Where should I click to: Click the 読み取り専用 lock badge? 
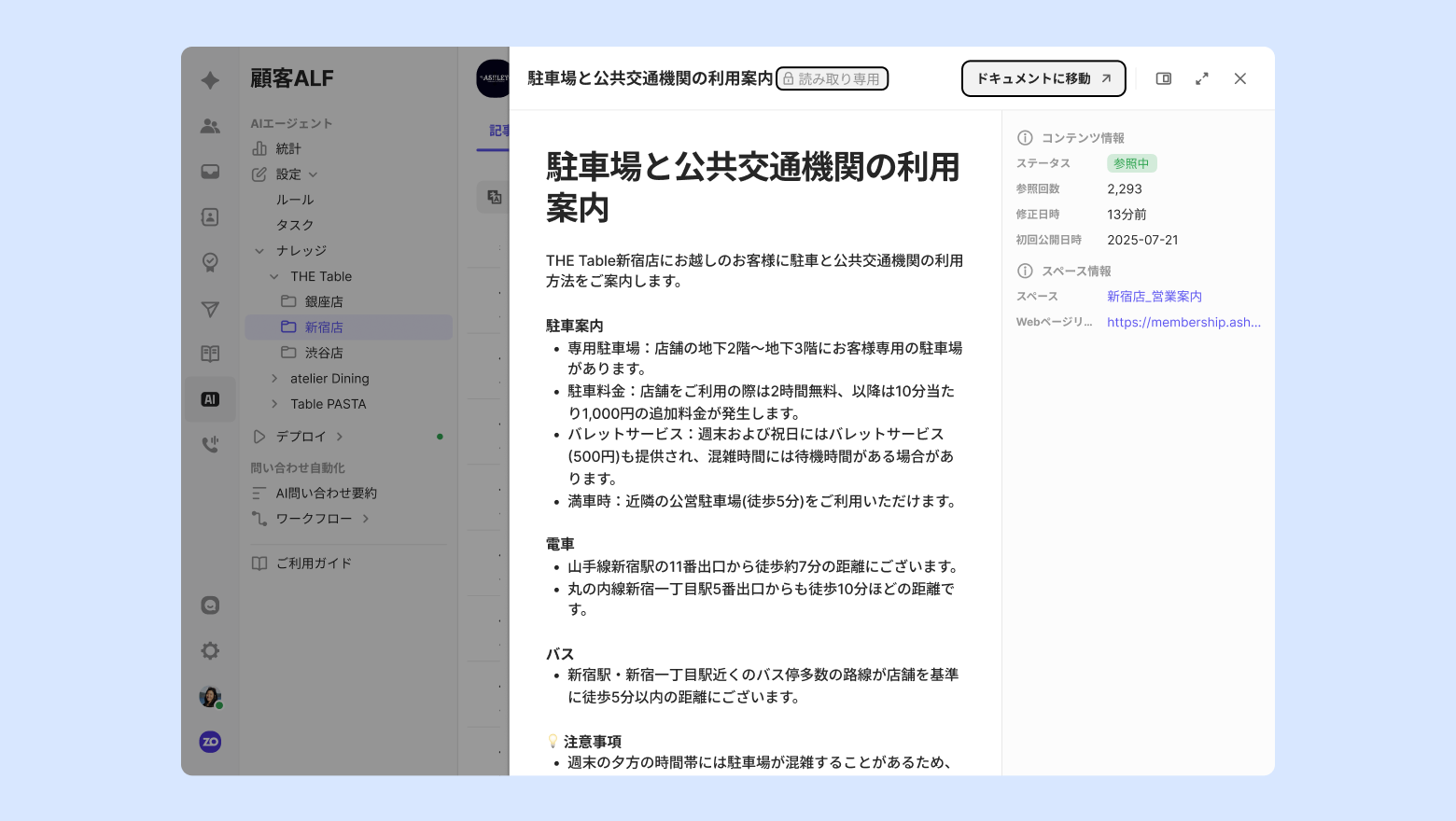(832, 79)
